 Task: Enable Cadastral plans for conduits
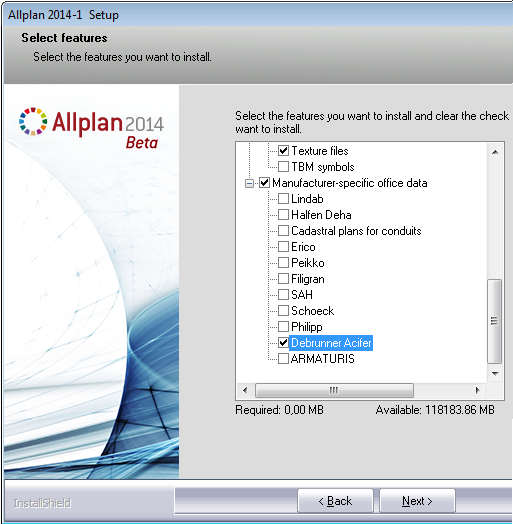pos(283,231)
